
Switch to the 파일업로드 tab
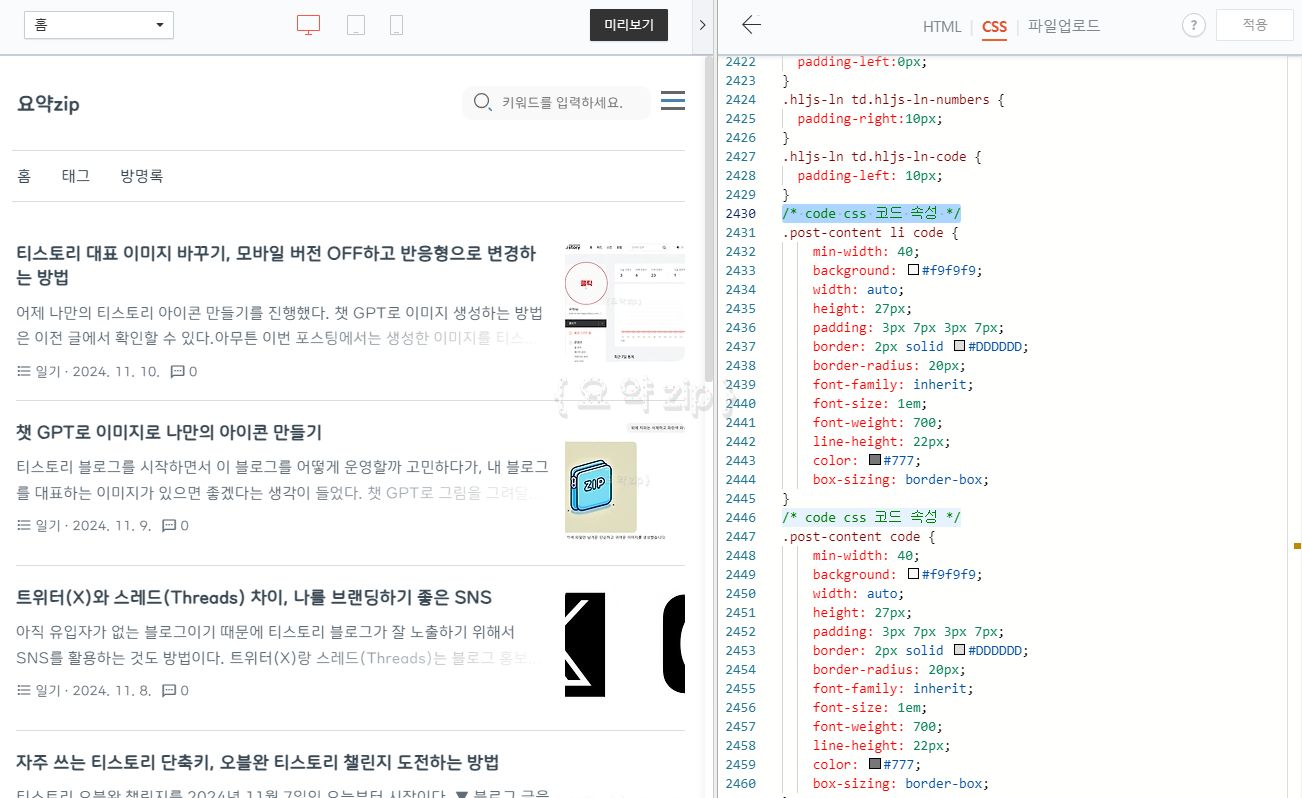(x=1064, y=26)
